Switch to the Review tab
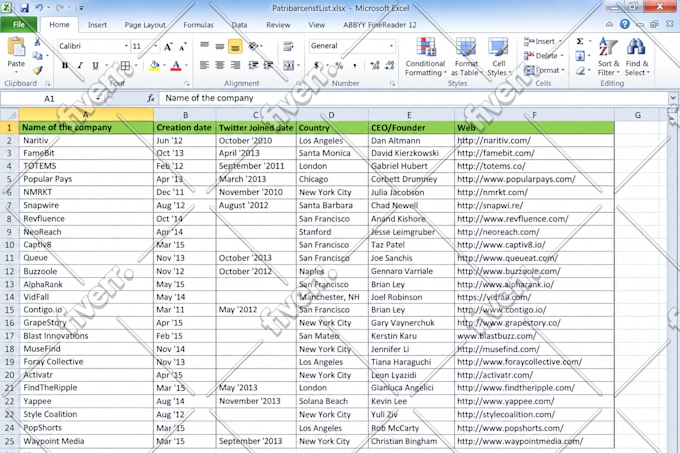680x453 pixels. 278,25
